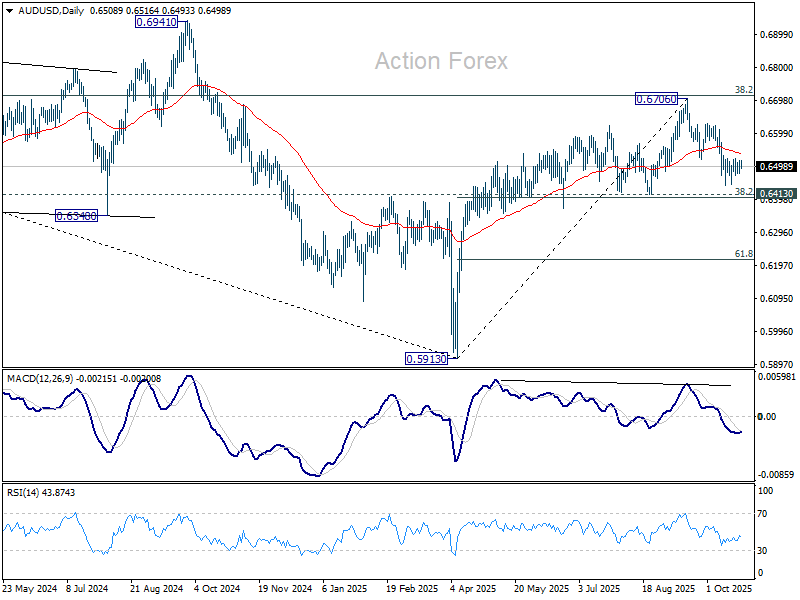Click the 0.63400 support price label
Image resolution: width=800 pixels, height=600 pixels.
(x=75, y=215)
